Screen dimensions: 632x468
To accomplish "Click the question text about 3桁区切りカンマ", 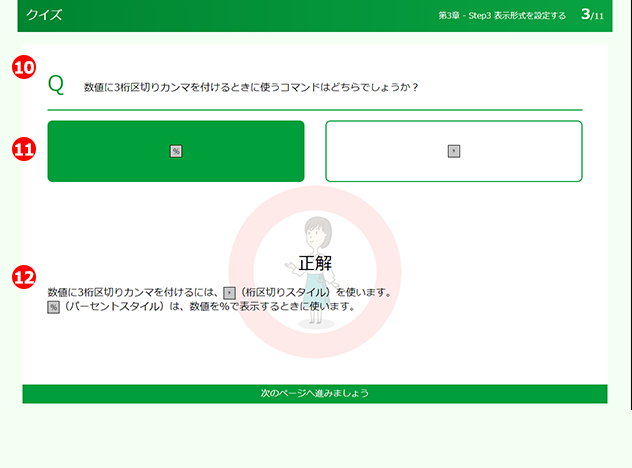I will (251, 87).
